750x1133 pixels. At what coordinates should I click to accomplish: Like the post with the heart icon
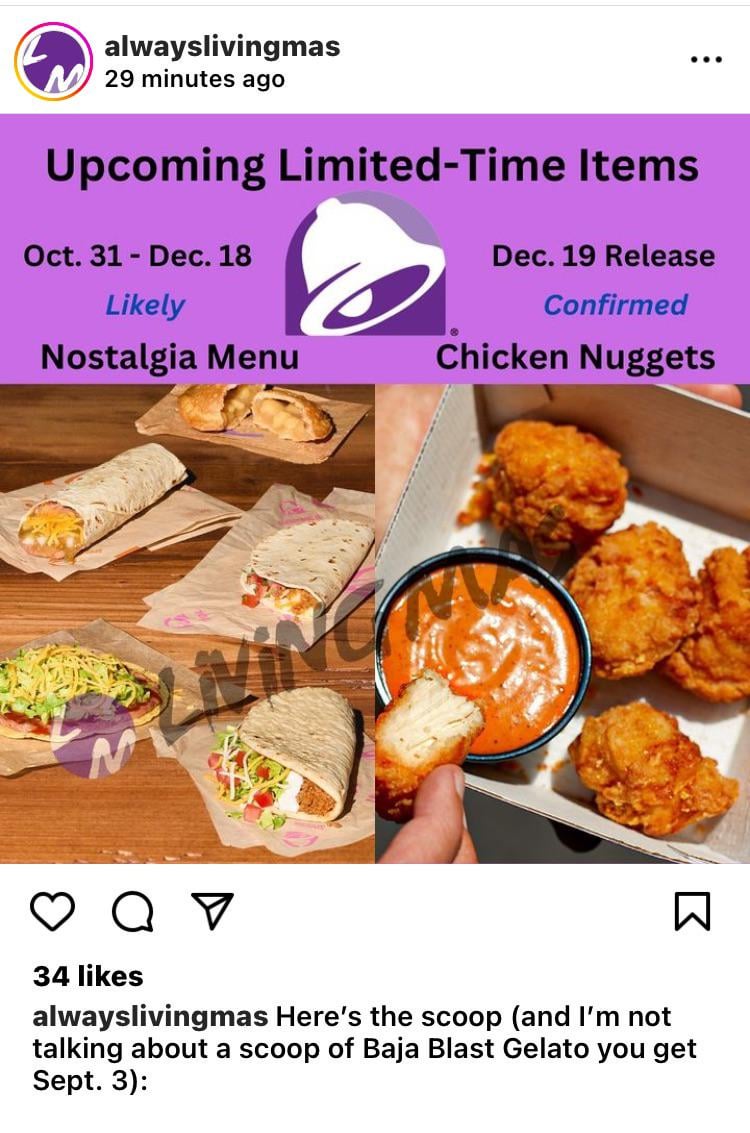(53, 910)
